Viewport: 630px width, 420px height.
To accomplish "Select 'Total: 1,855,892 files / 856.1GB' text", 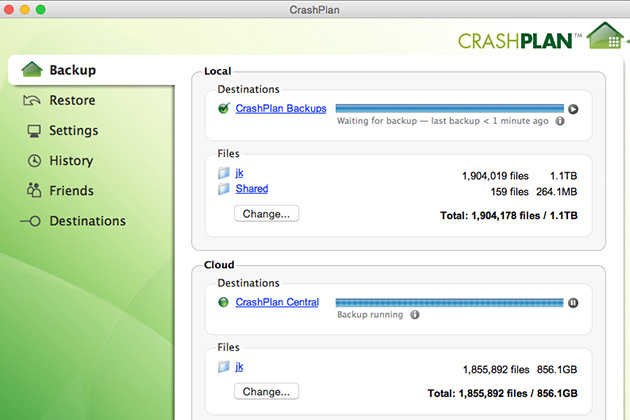I will coord(503,393).
